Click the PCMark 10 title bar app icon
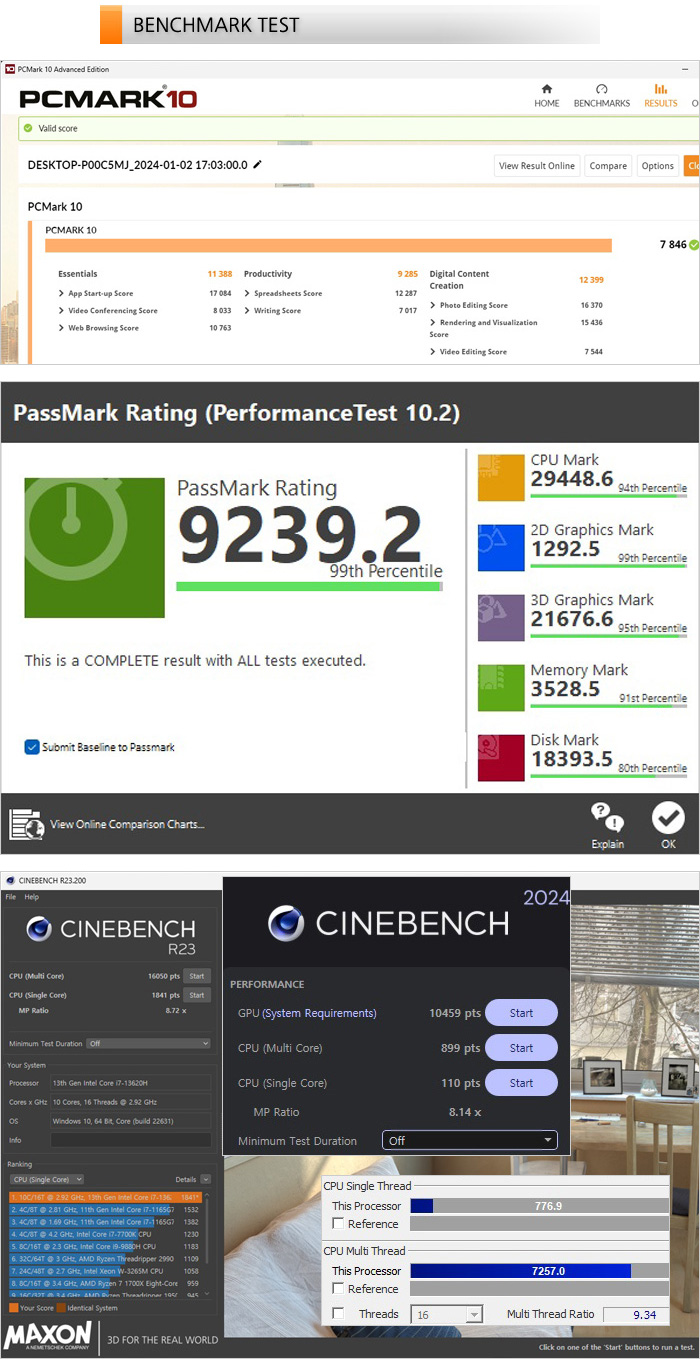Viewport: 700px width, 1361px height. point(9,69)
